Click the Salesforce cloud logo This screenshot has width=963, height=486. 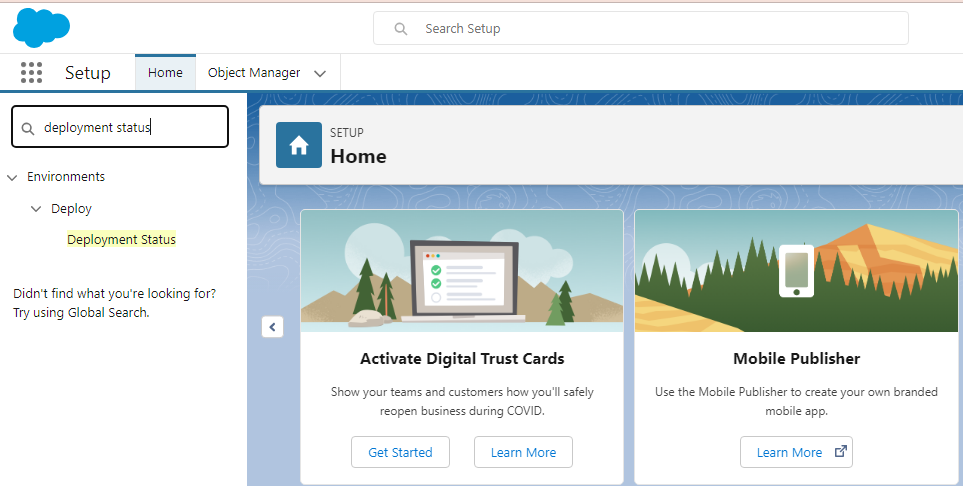[x=41, y=27]
